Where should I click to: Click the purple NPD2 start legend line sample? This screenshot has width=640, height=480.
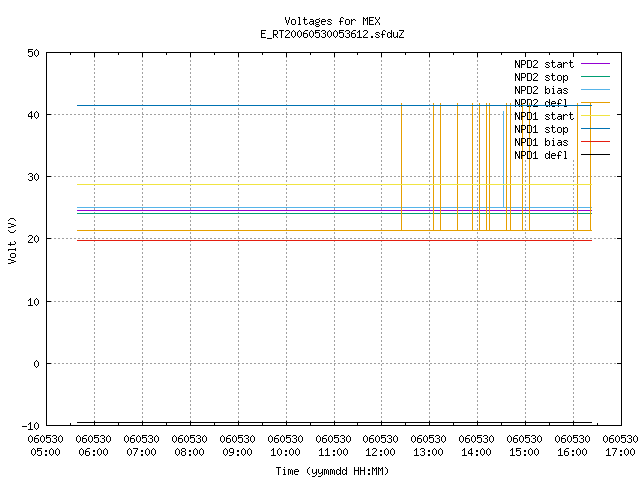click(595, 64)
